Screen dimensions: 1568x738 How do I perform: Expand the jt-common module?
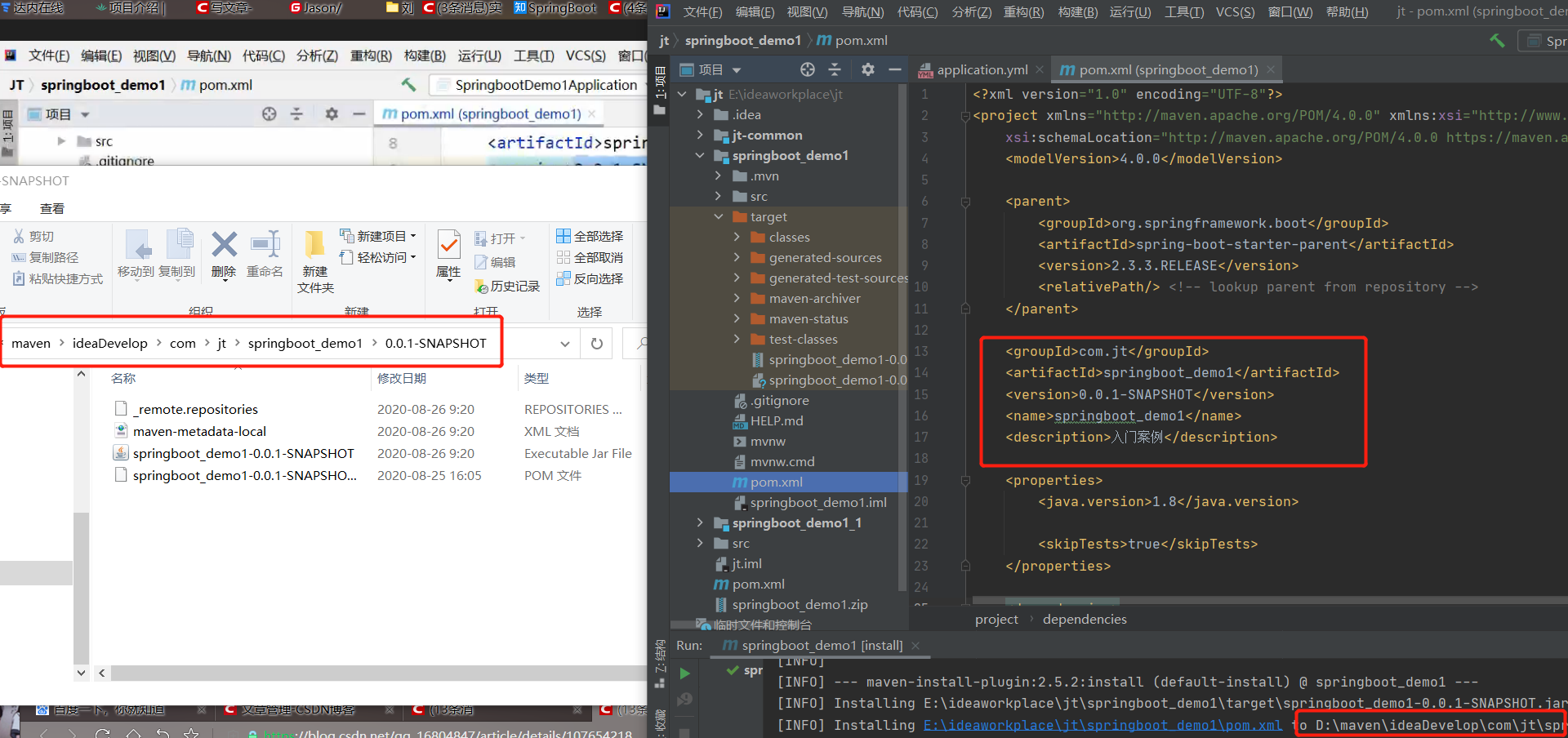(x=700, y=135)
